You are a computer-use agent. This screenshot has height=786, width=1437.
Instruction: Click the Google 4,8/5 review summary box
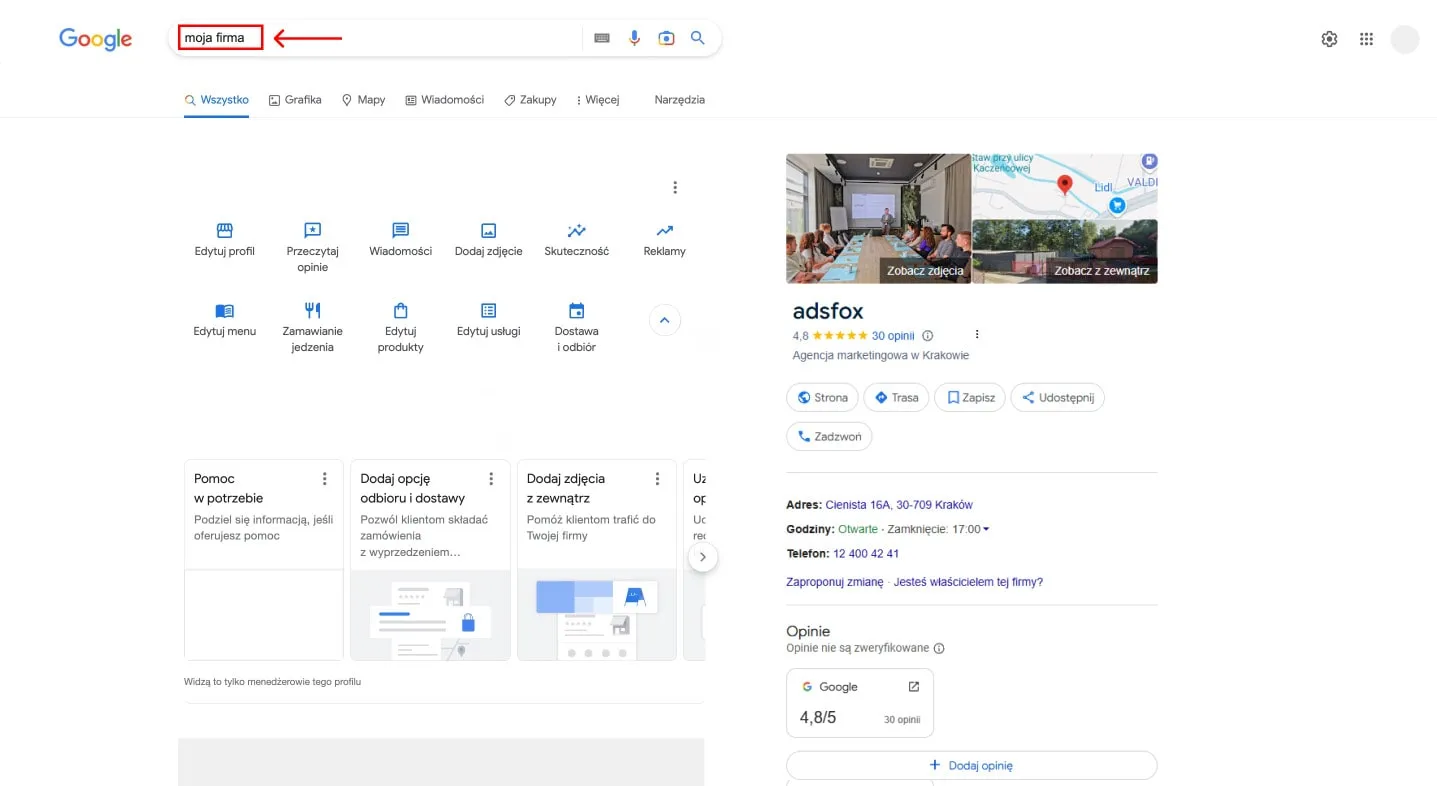860,703
